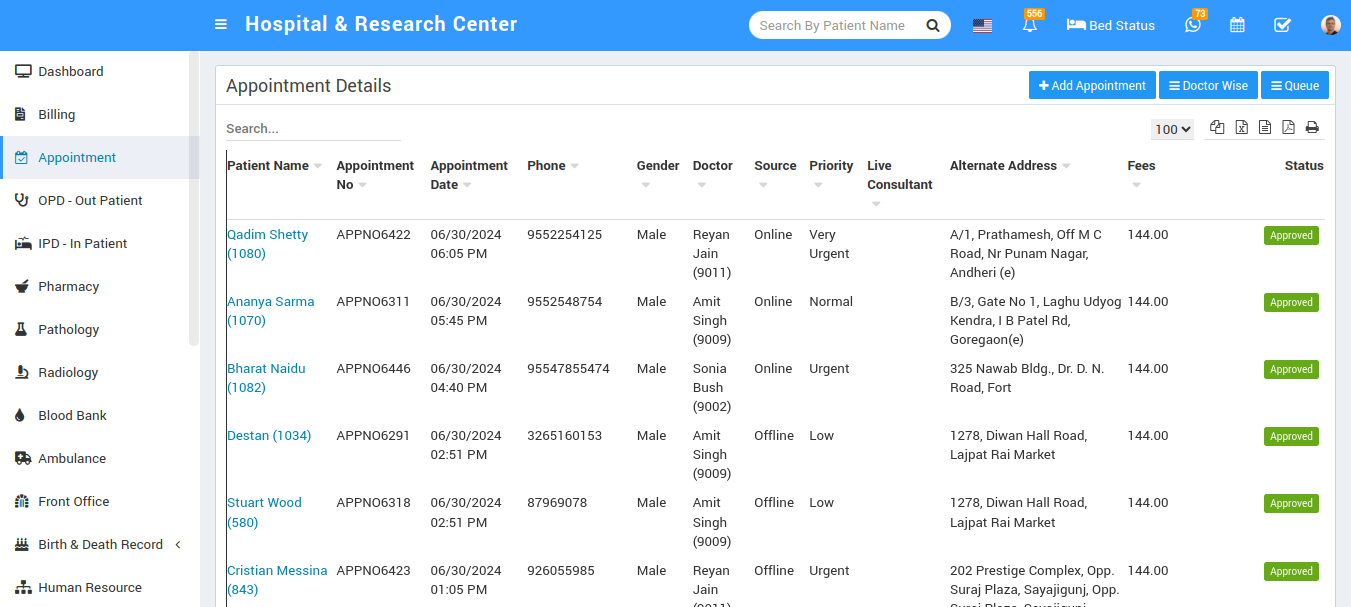Open WhatsApp messages icon
The image size is (1351, 607).
[x=1192, y=25]
